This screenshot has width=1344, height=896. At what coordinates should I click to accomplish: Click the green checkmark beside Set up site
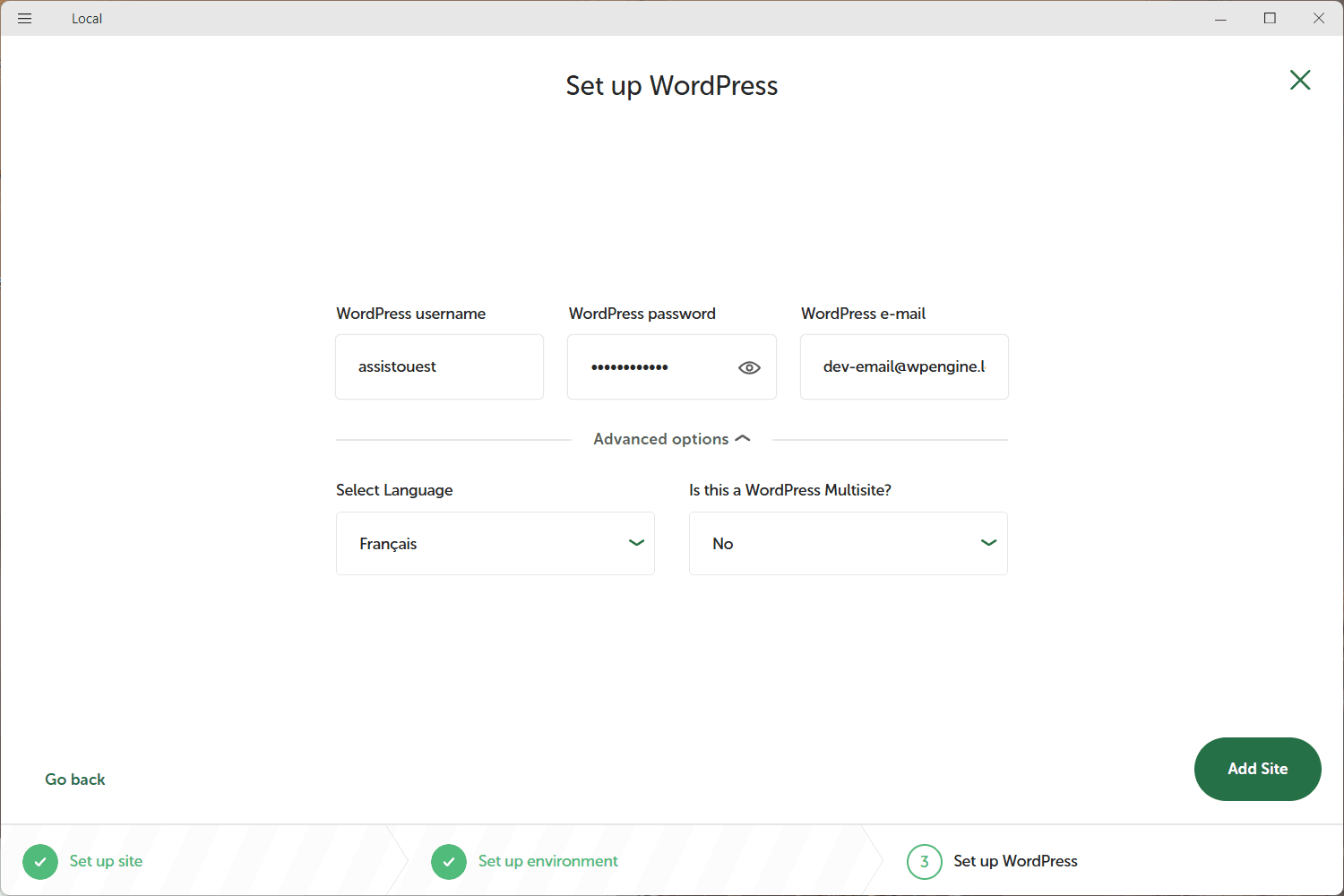(40, 862)
